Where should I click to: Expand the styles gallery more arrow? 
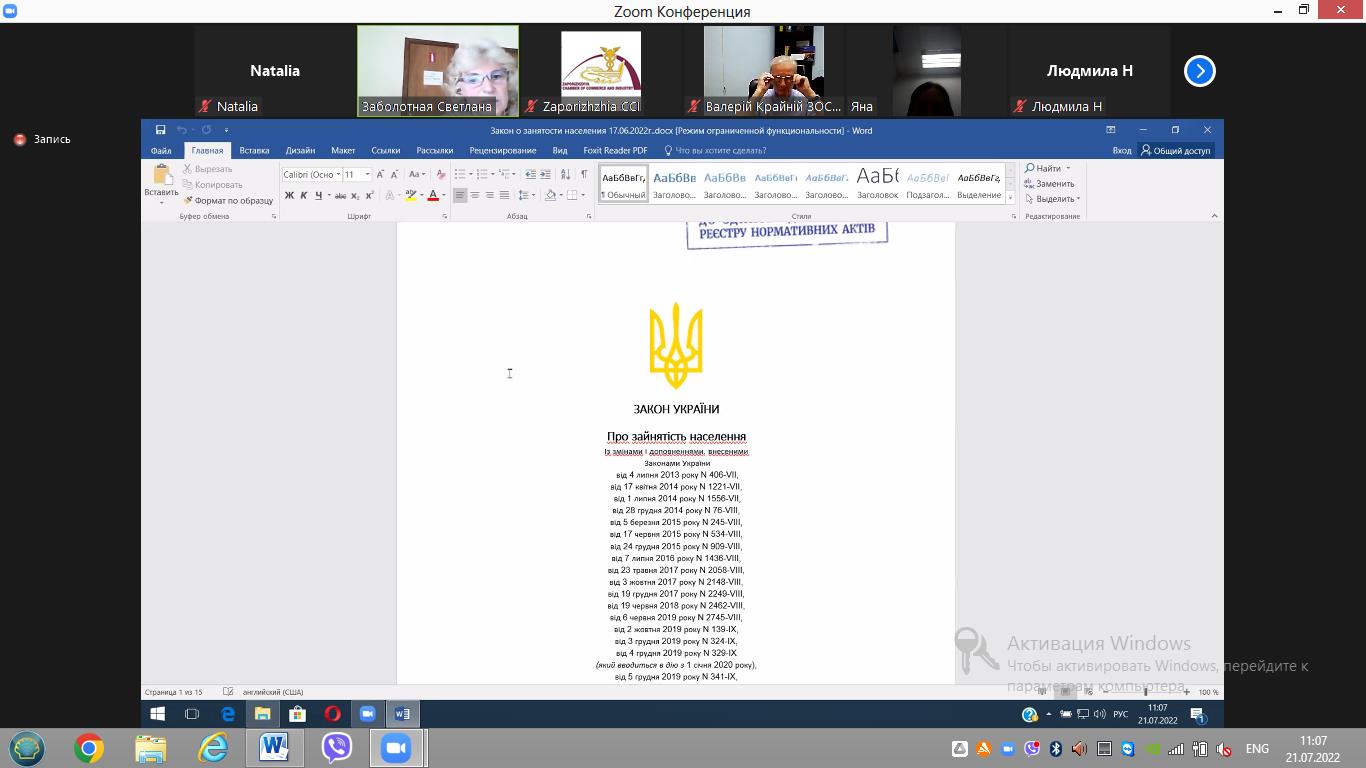tap(1010, 198)
